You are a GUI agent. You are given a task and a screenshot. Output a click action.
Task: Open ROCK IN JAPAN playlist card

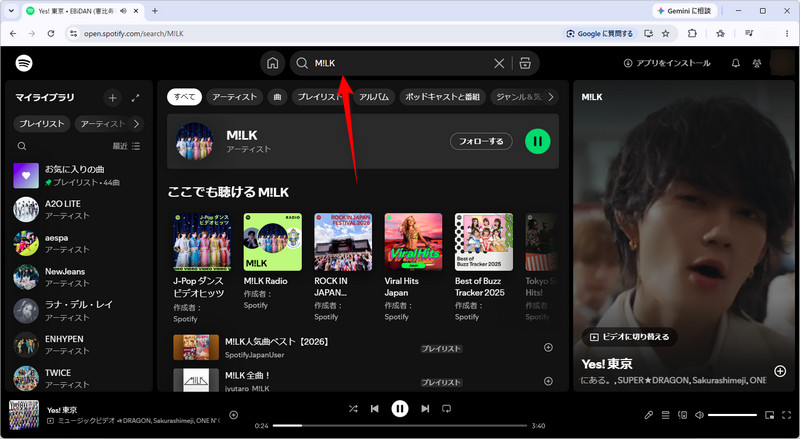tap(343, 268)
